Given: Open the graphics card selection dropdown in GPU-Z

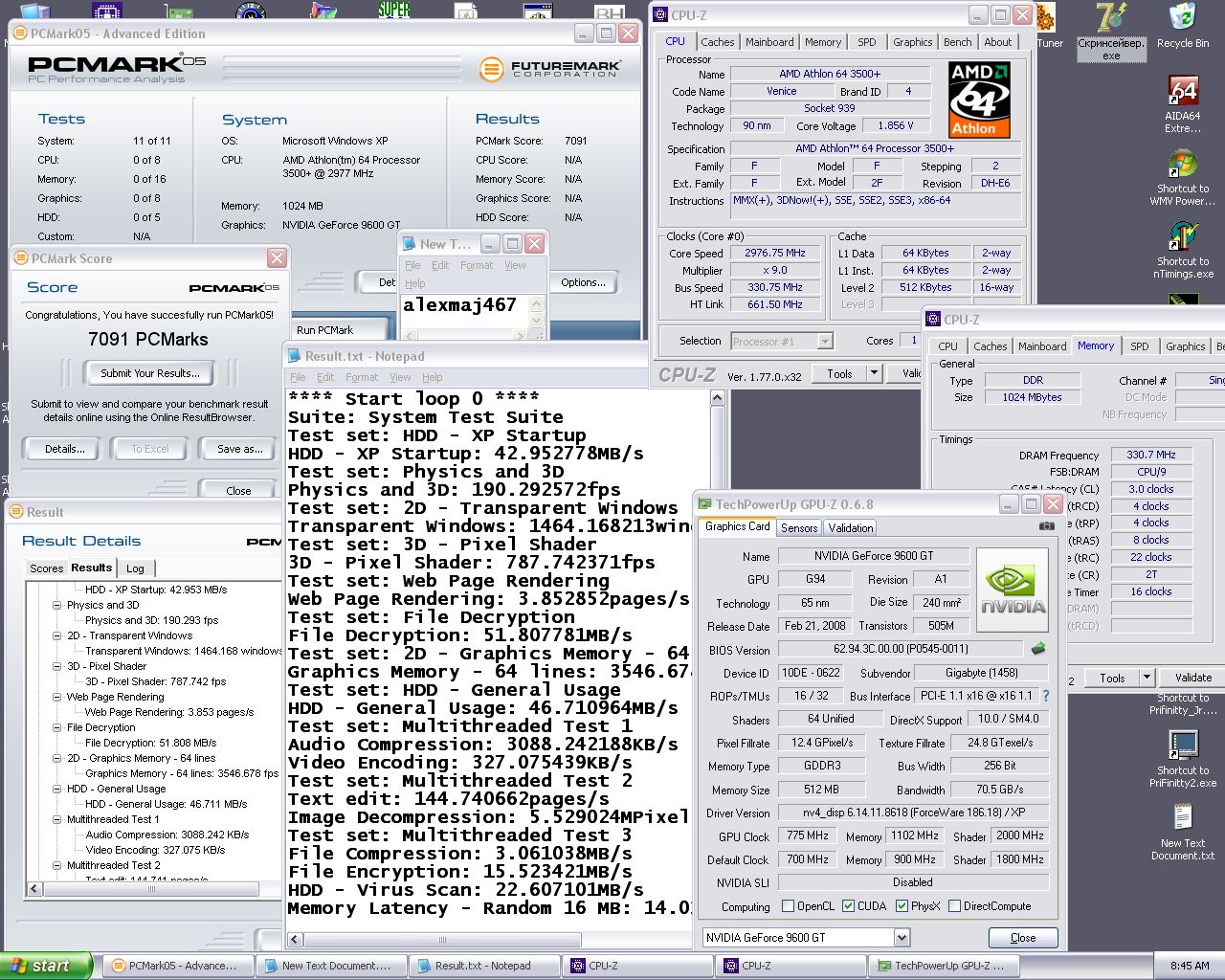Looking at the screenshot, I should point(901,938).
